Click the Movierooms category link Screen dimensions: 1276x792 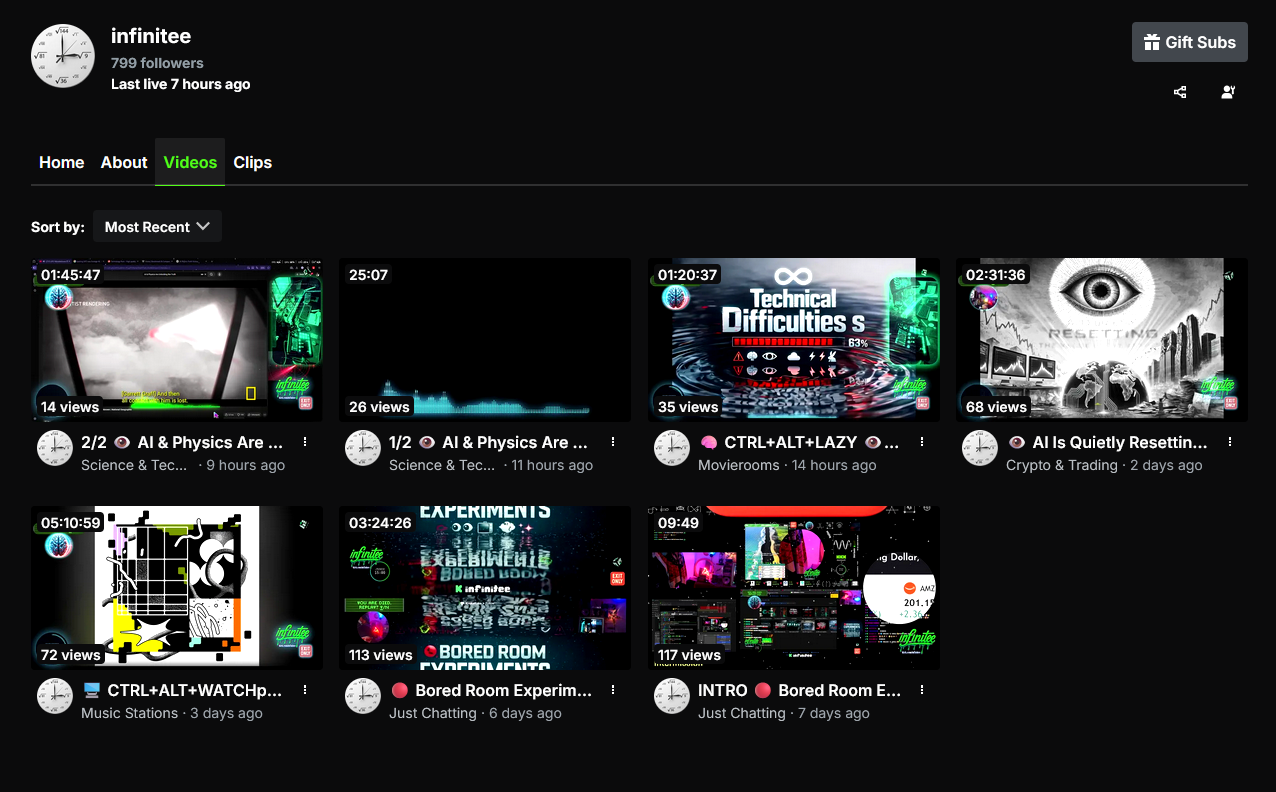[739, 465]
